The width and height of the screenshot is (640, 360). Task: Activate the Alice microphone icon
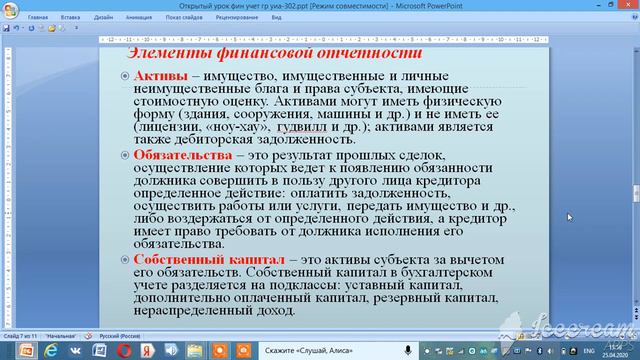click(408, 351)
